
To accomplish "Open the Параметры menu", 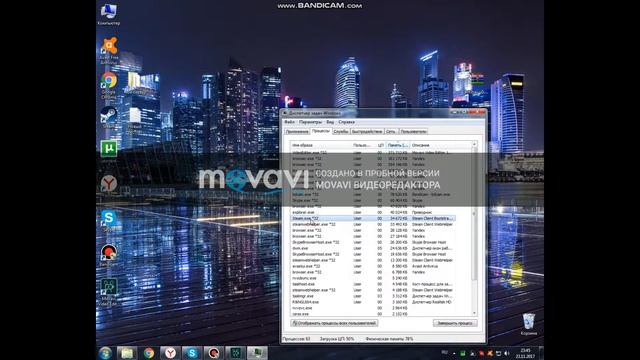I will (310, 122).
